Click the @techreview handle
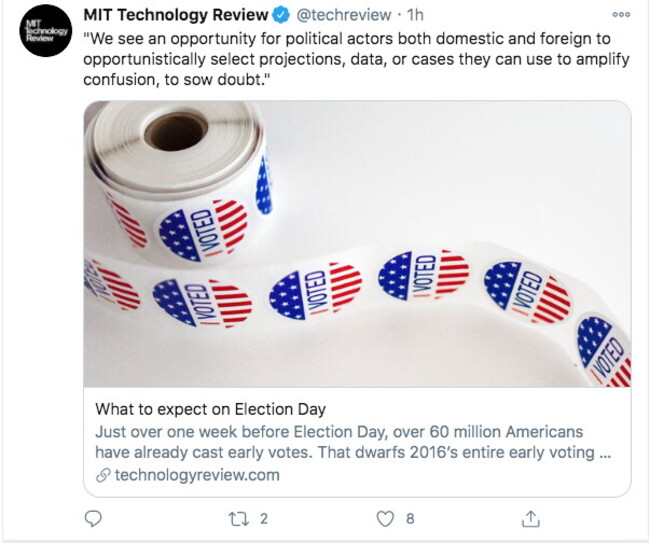This screenshot has height=543, width=650. pos(344,15)
